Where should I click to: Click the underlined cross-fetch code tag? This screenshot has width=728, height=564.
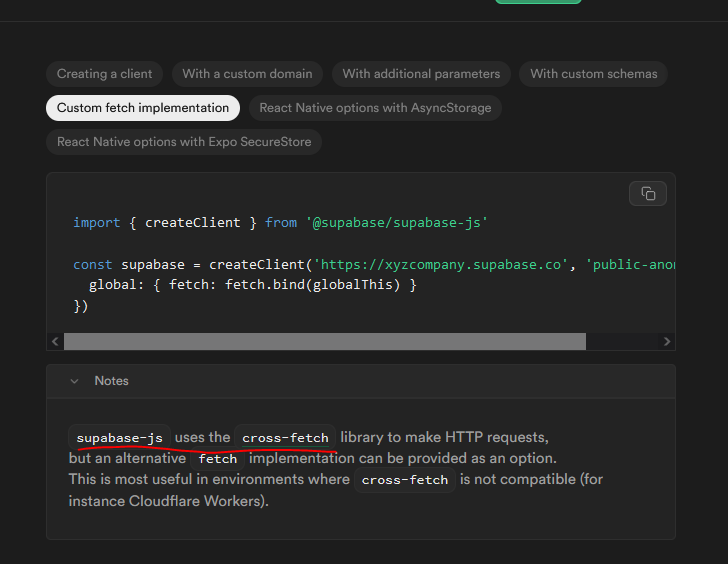point(285,438)
